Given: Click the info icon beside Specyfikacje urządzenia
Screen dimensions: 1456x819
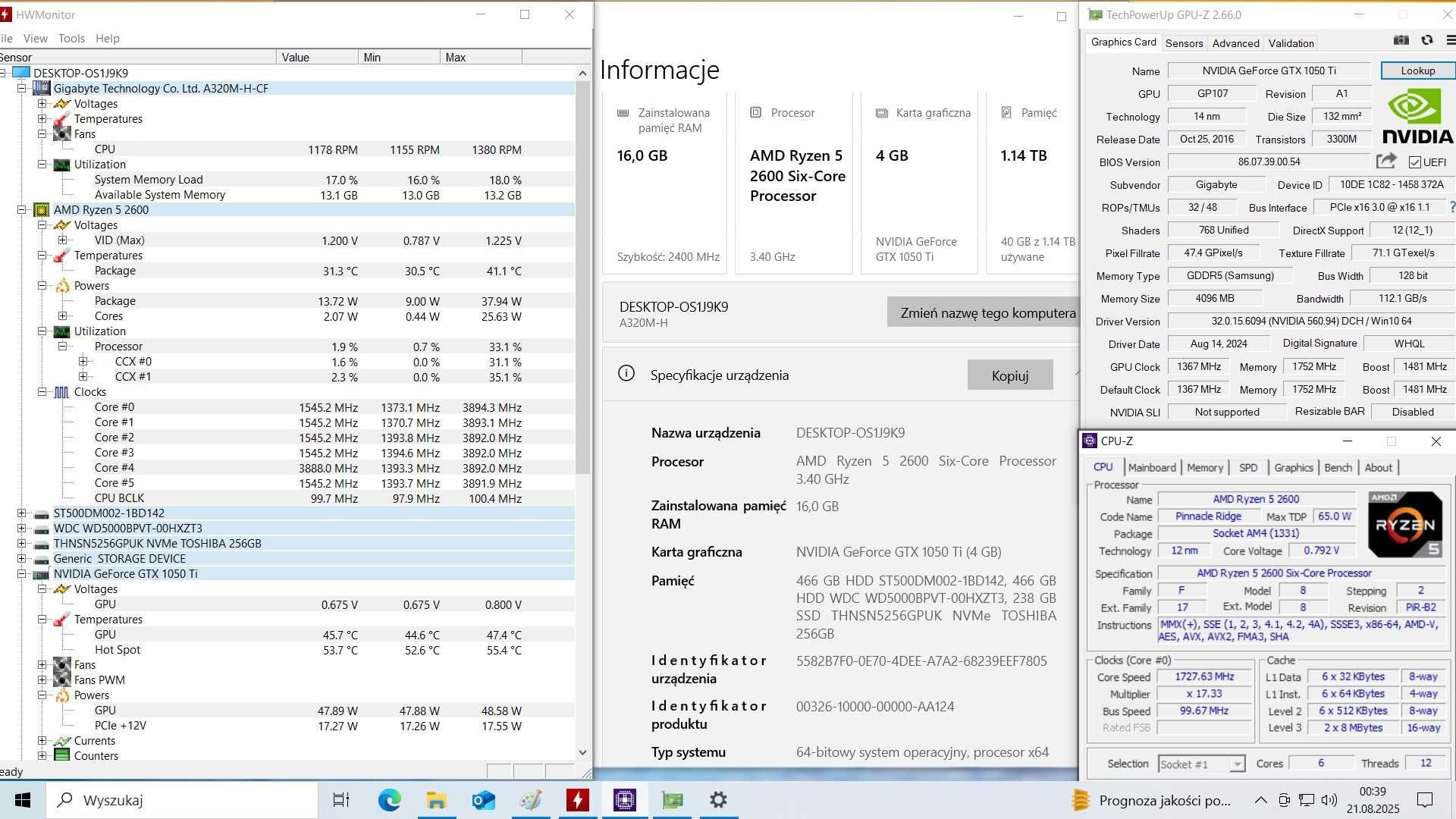Looking at the screenshot, I should click(626, 374).
